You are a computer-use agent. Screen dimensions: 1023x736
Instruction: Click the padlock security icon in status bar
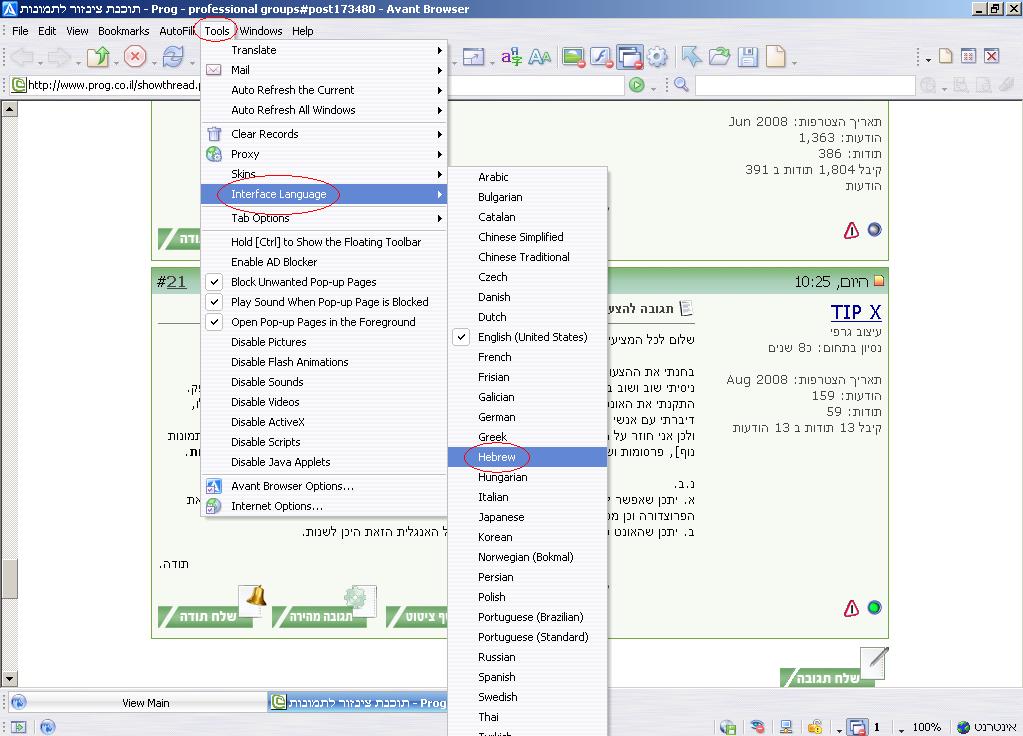tap(815, 727)
